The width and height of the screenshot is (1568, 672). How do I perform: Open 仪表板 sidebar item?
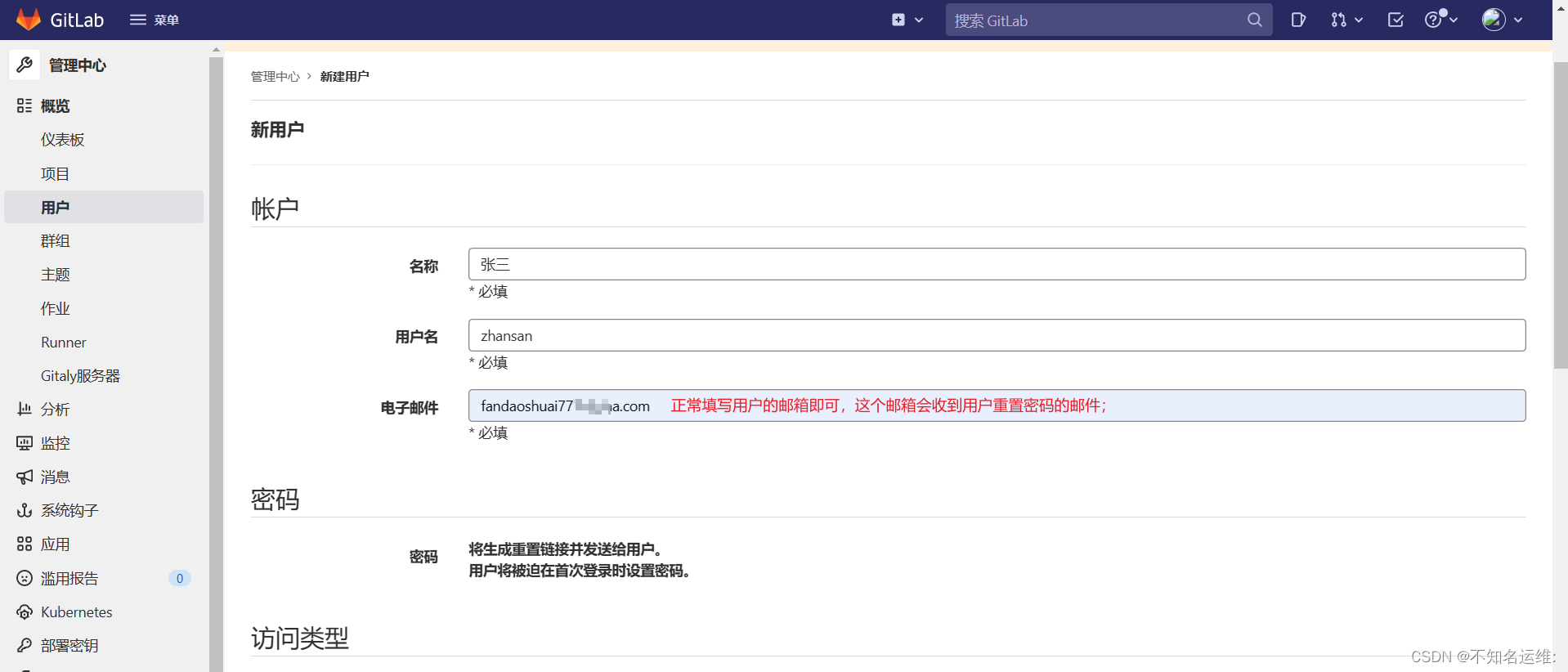click(63, 140)
